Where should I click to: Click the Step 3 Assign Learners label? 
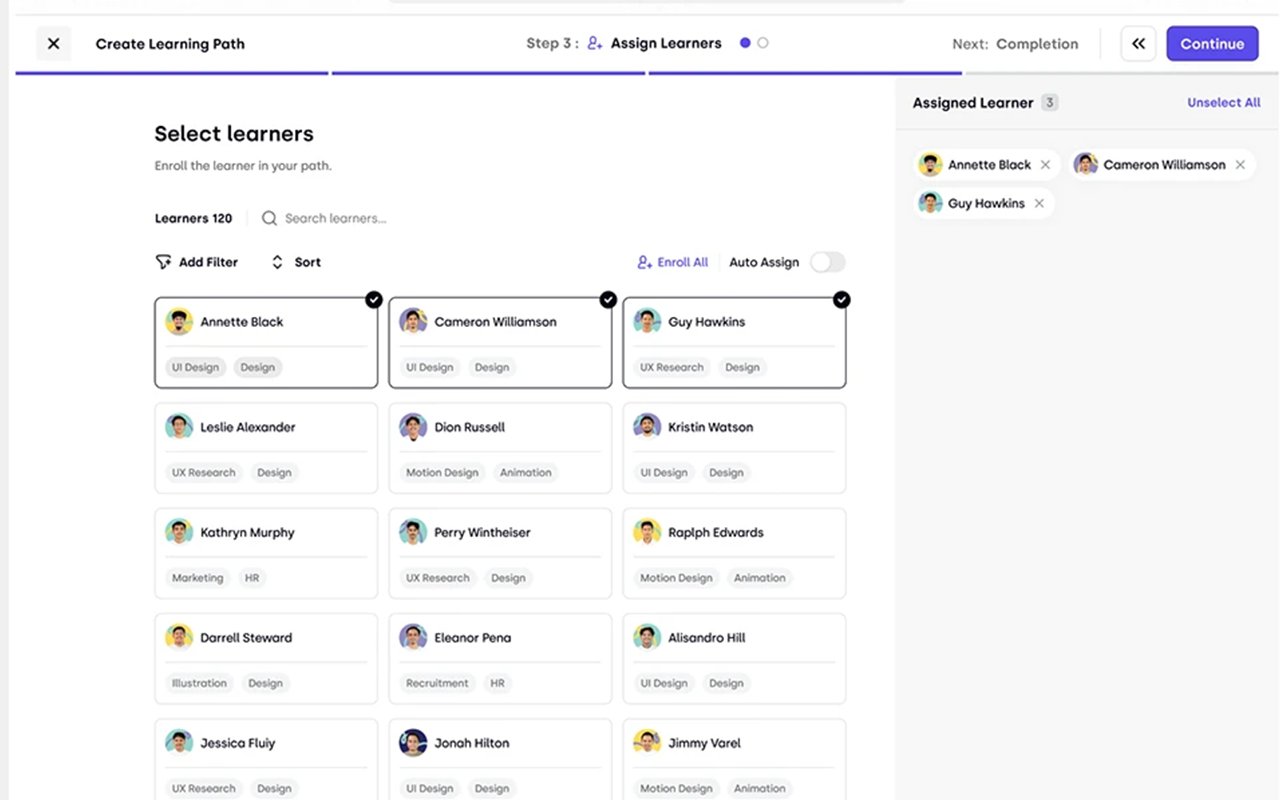[624, 43]
